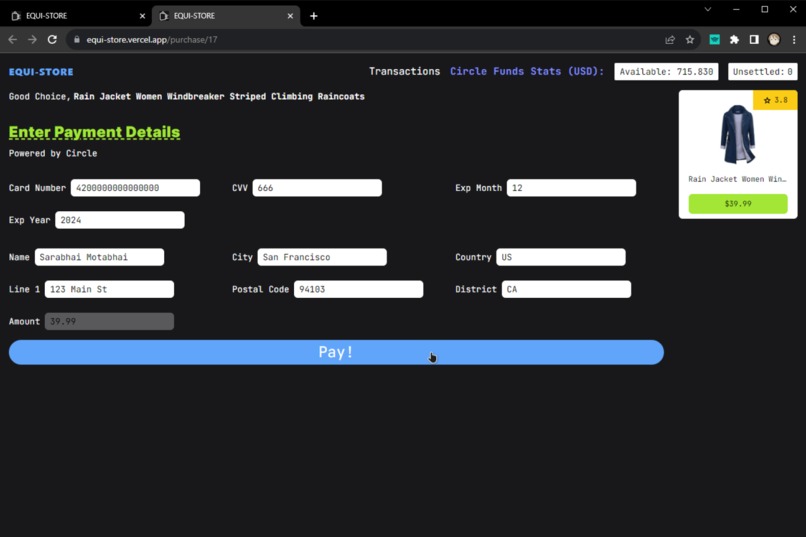806x537 pixels.
Task: Focus the District field
Action: point(566,289)
